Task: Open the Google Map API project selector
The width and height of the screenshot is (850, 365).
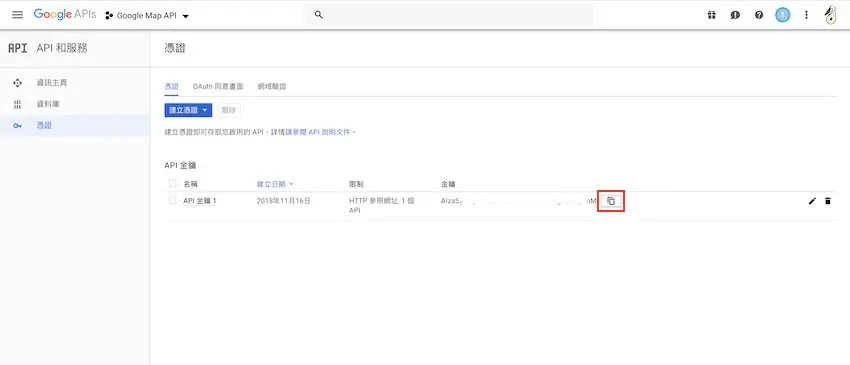Action: point(147,16)
